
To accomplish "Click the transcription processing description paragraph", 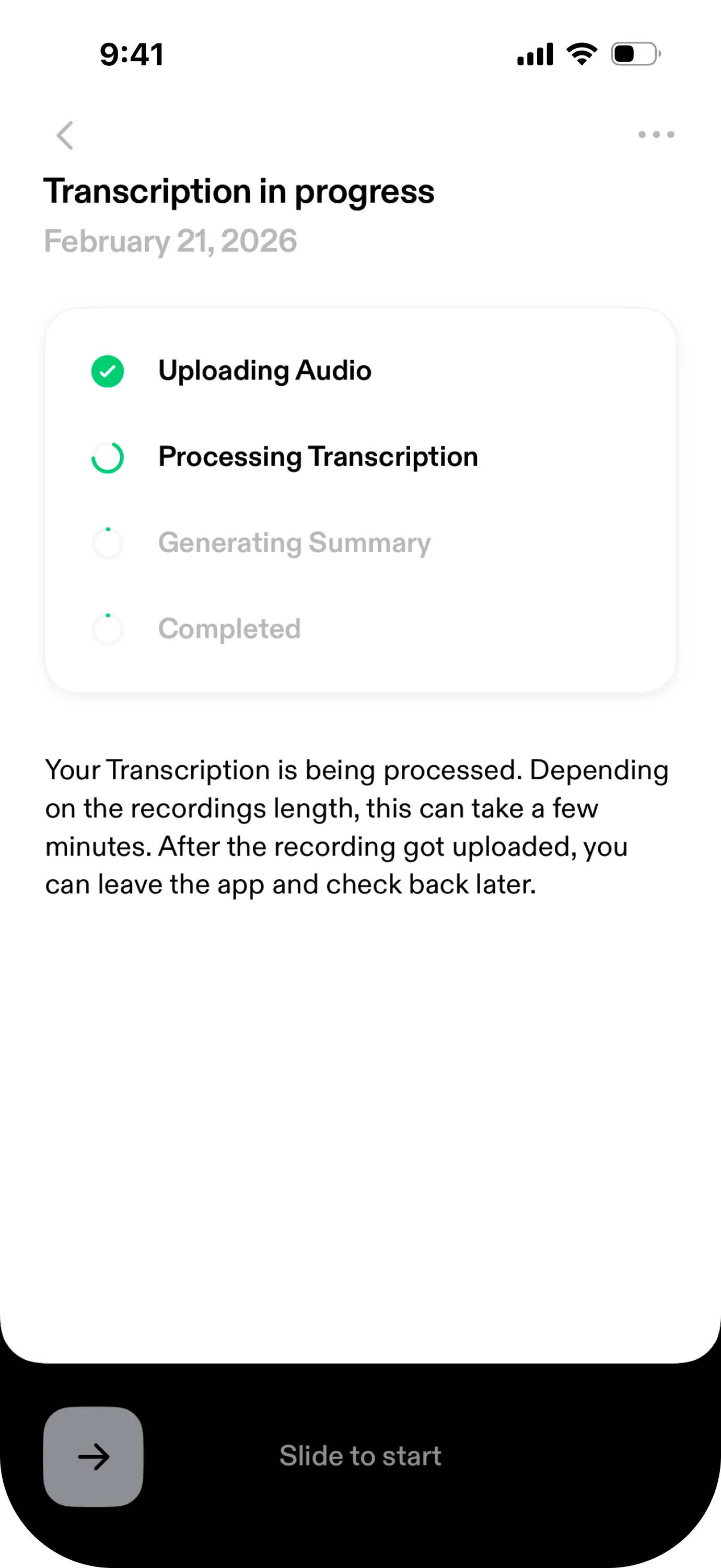I will pyautogui.click(x=357, y=827).
